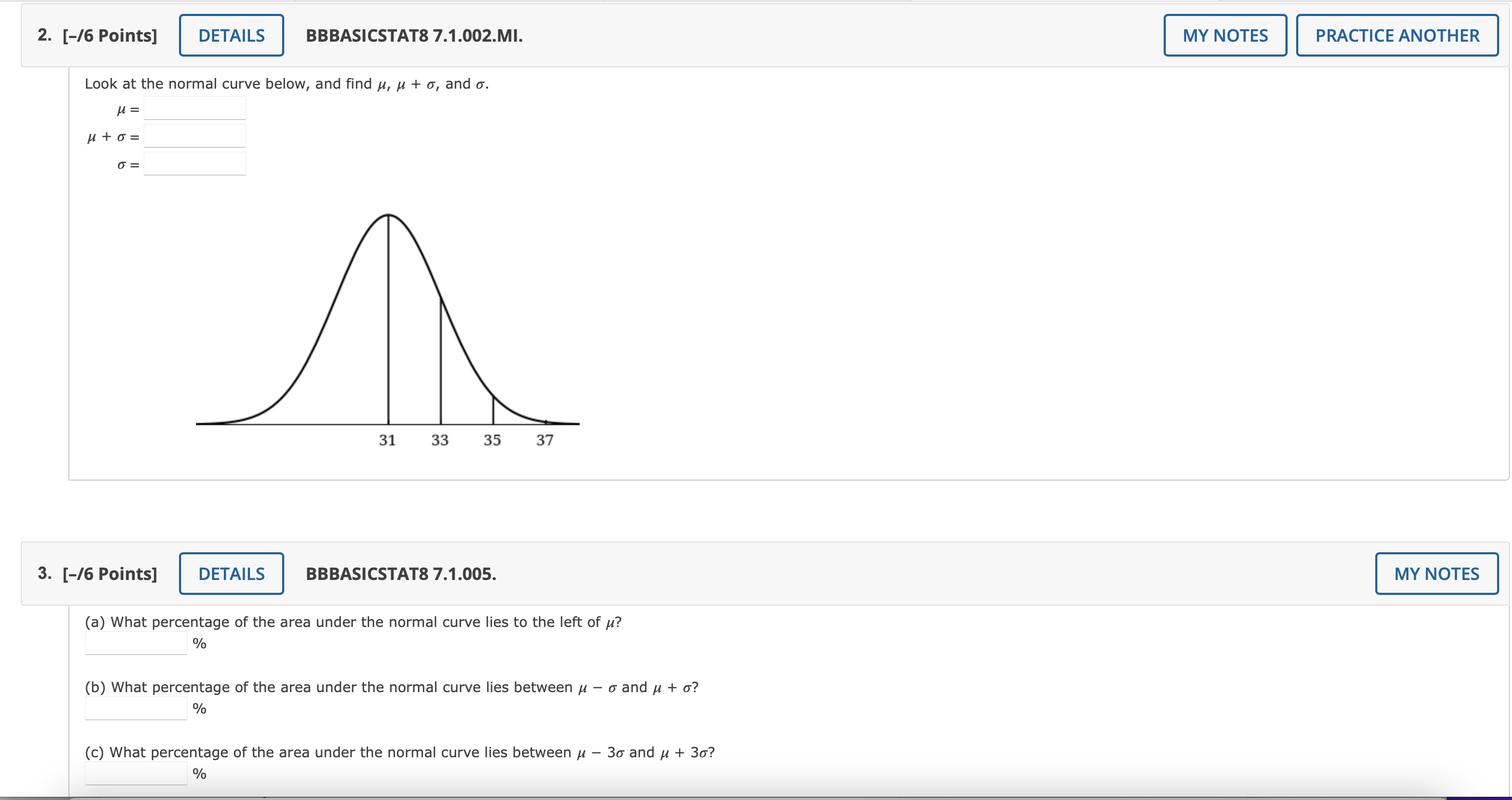The width and height of the screenshot is (1512, 800).
Task: Click the normal curve graph image
Action: tap(387, 328)
